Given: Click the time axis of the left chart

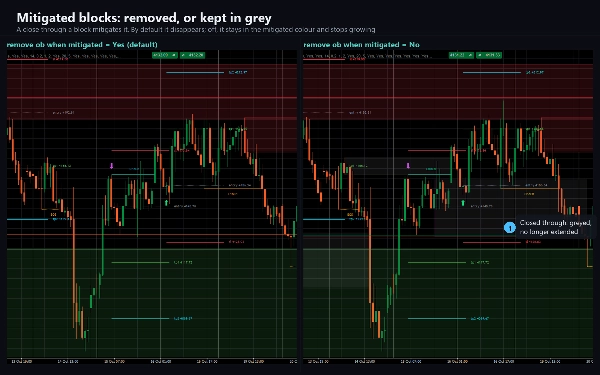Looking at the screenshot, I should [x=152, y=361].
